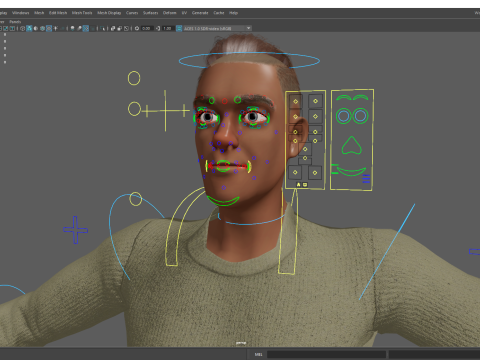The height and width of the screenshot is (360, 480).
Task: Click the Motion Blur icon
Action: click(79, 28)
